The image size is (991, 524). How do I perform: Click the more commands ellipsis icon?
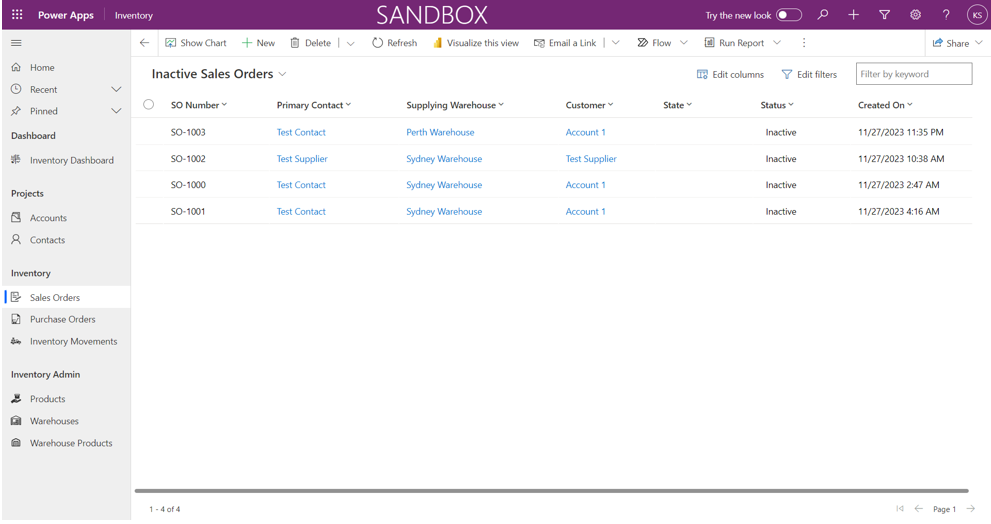click(x=804, y=43)
